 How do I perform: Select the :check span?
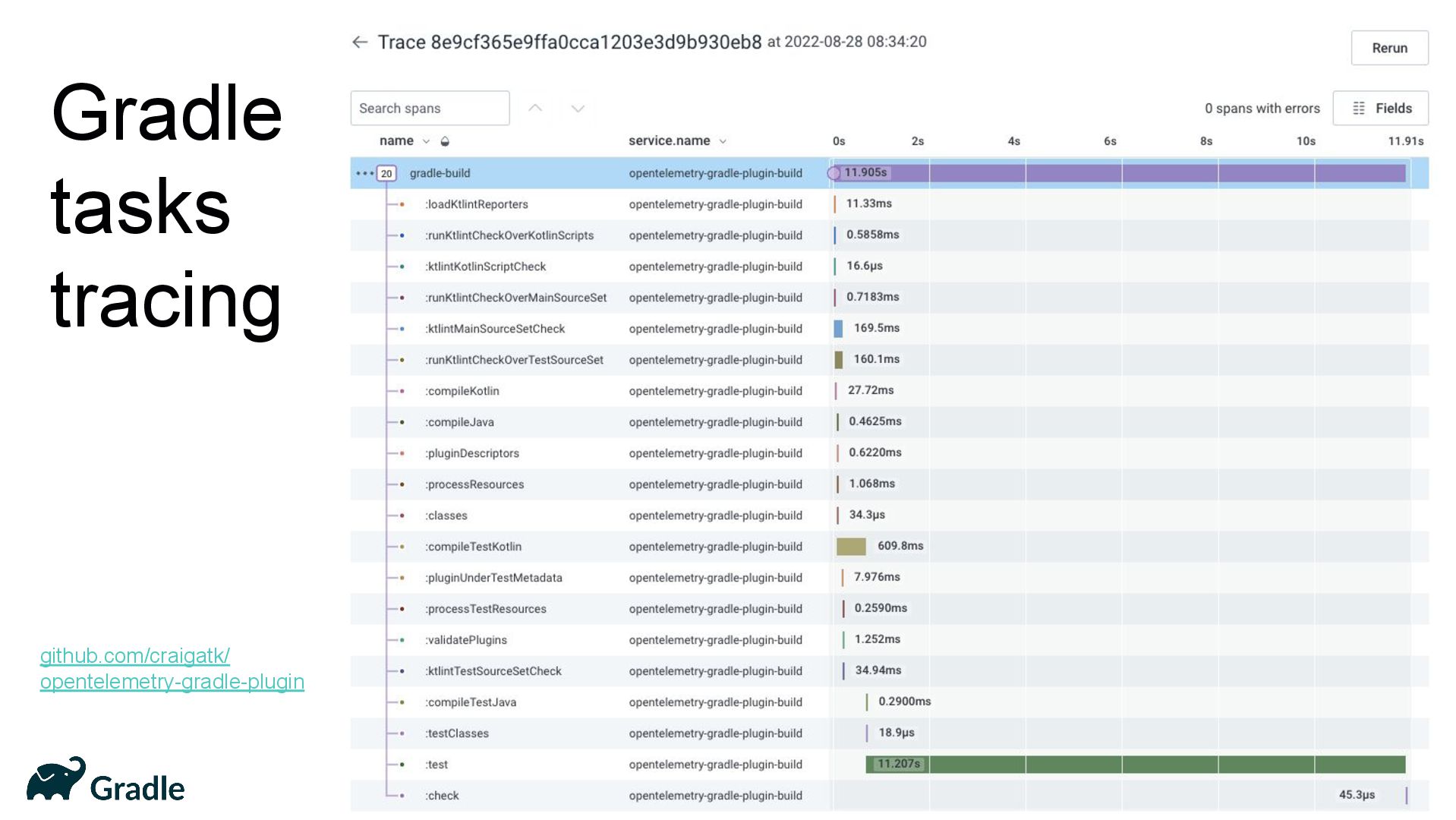pyautogui.click(x=443, y=796)
